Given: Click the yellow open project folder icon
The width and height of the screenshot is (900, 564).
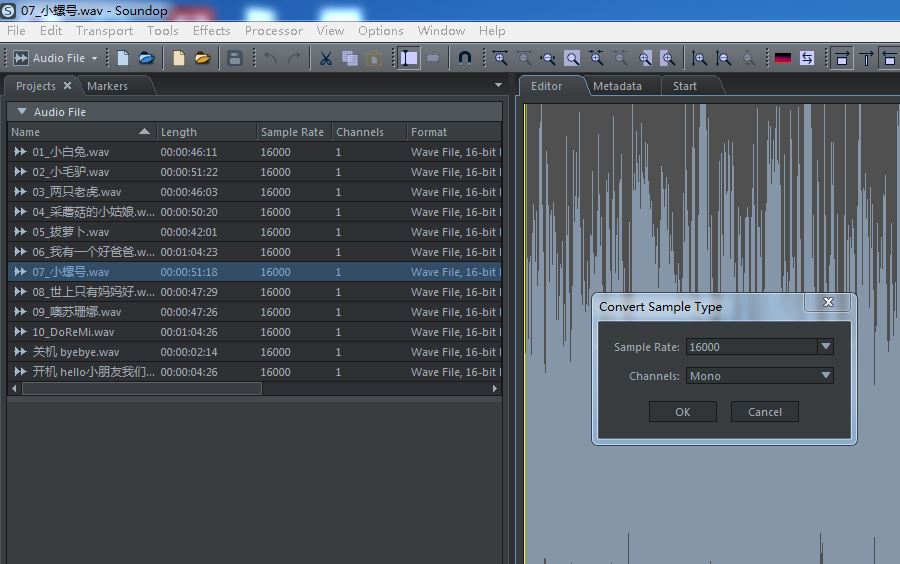Looking at the screenshot, I should click(x=202, y=58).
